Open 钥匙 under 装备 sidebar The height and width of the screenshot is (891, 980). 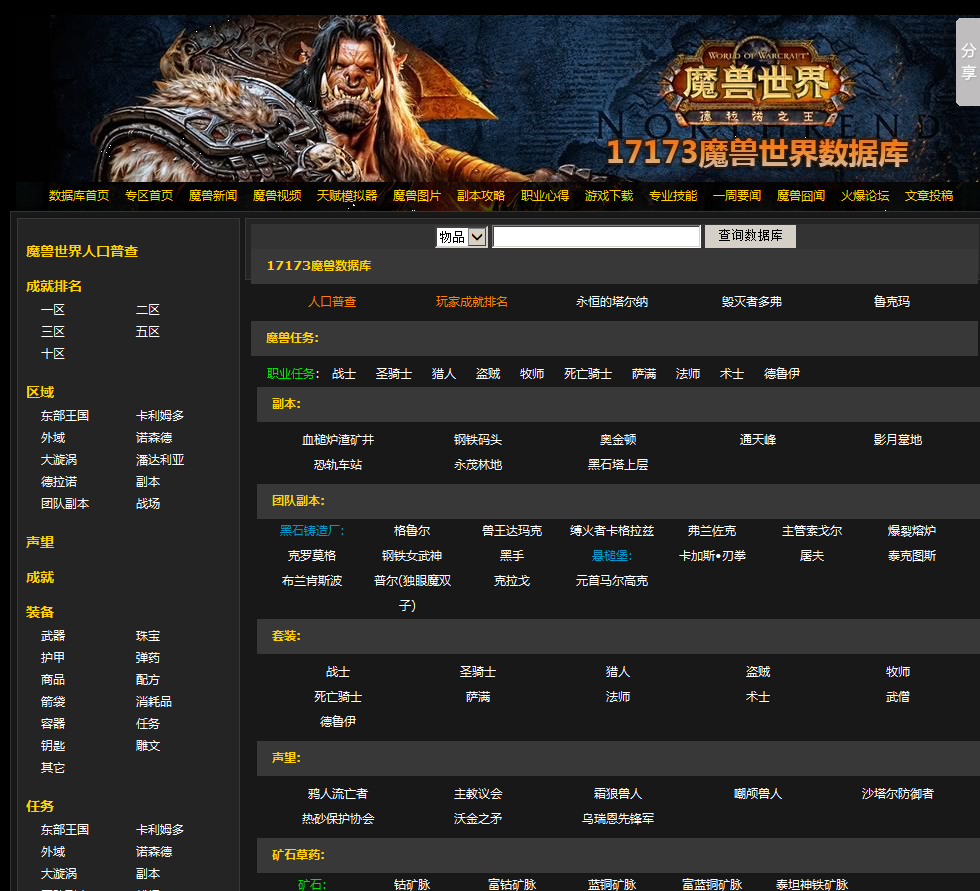point(53,745)
